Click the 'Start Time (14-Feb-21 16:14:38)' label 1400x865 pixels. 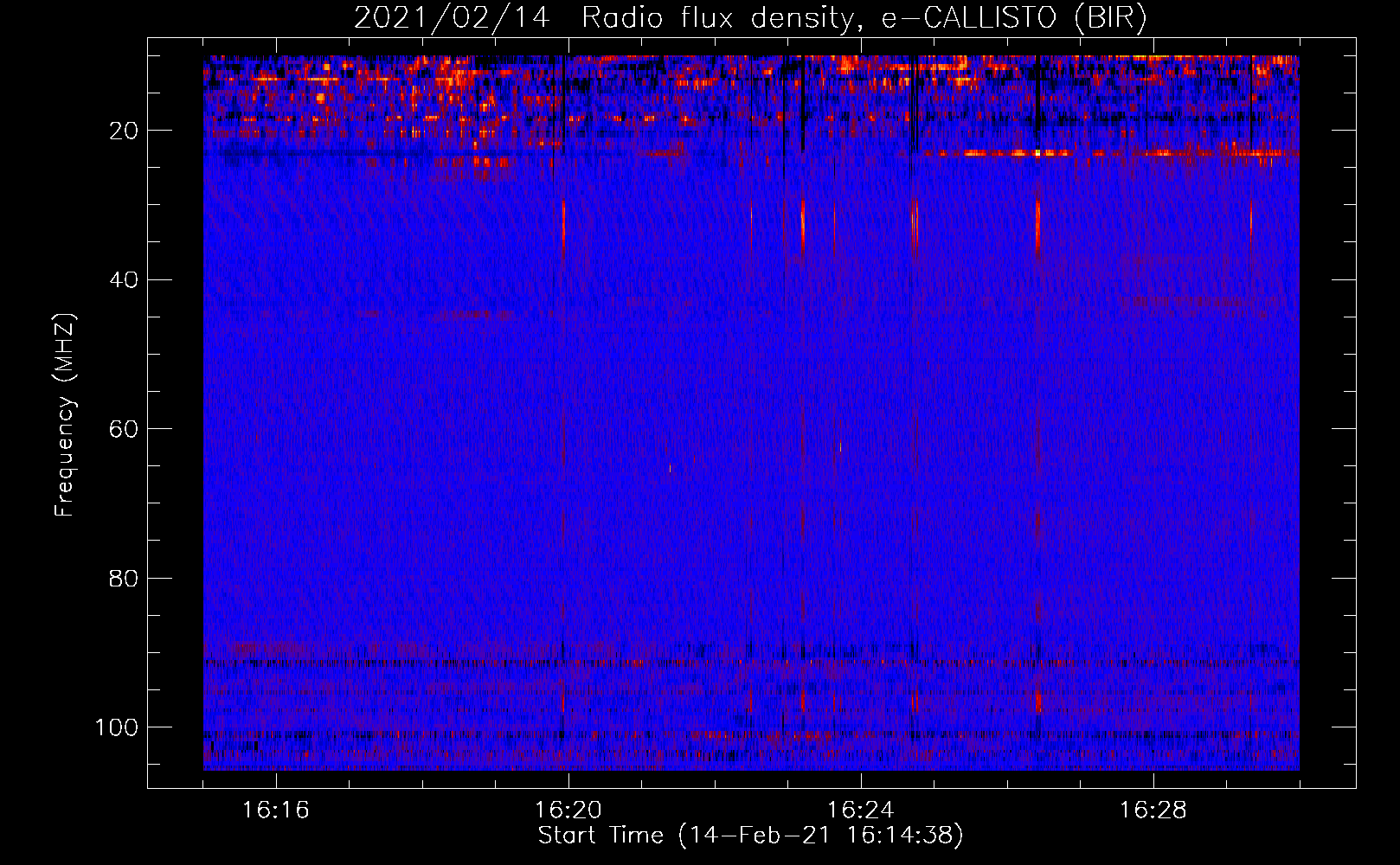(750, 836)
